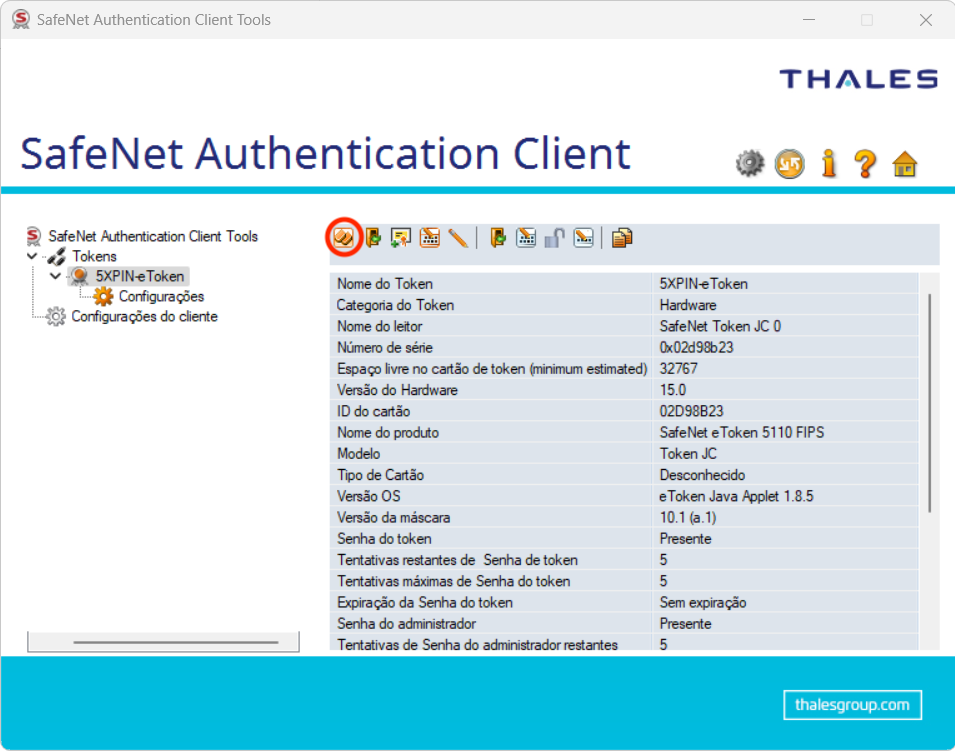Select 'Tentativas de Senha do administrador restantes' label
Viewport: 955px width, 751px height.
(x=478, y=645)
